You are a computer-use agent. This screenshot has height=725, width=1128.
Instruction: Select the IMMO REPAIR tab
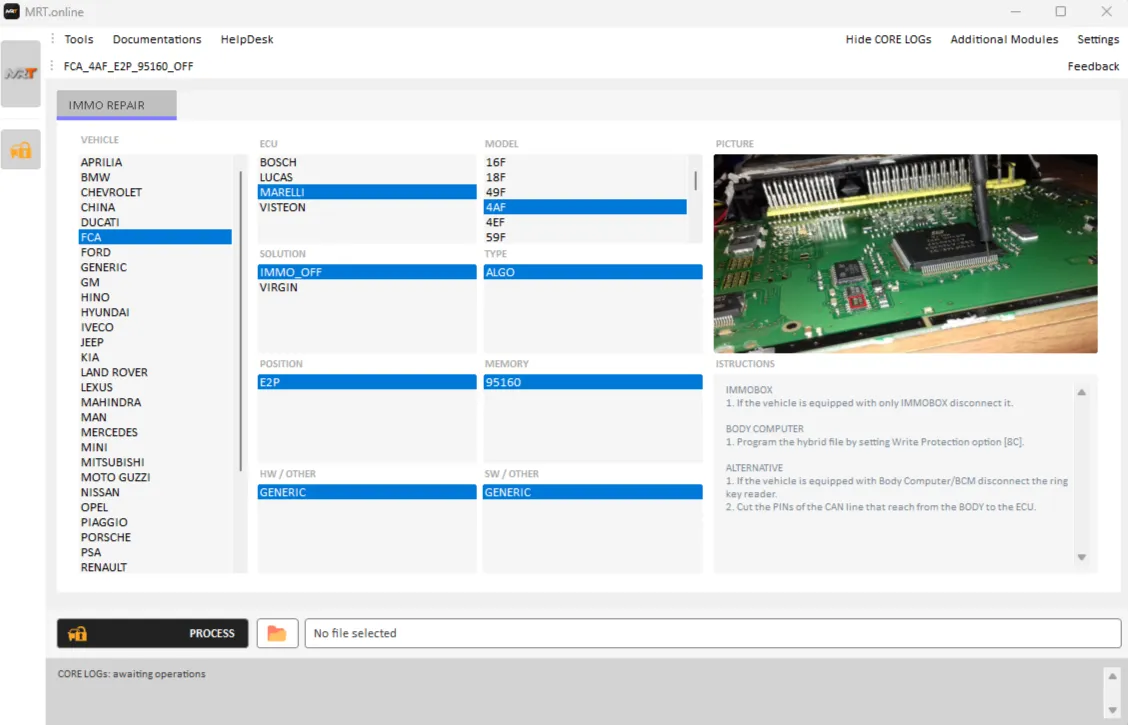(x=117, y=105)
